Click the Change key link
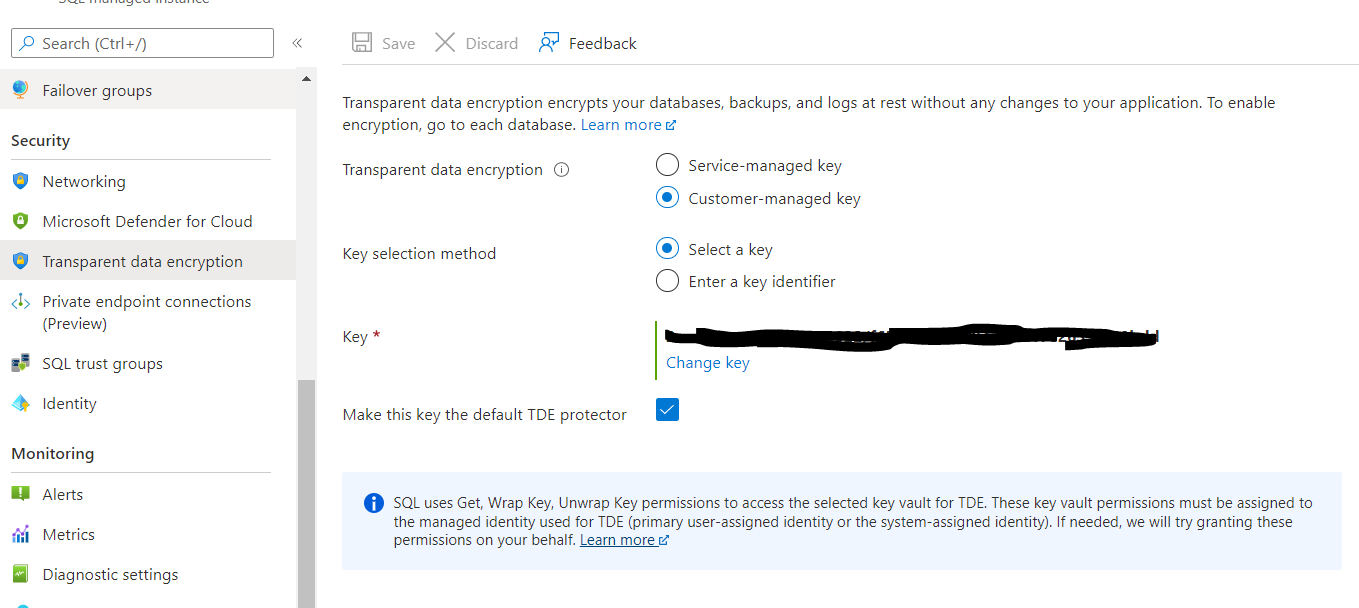The image size is (1359, 608). 707,362
